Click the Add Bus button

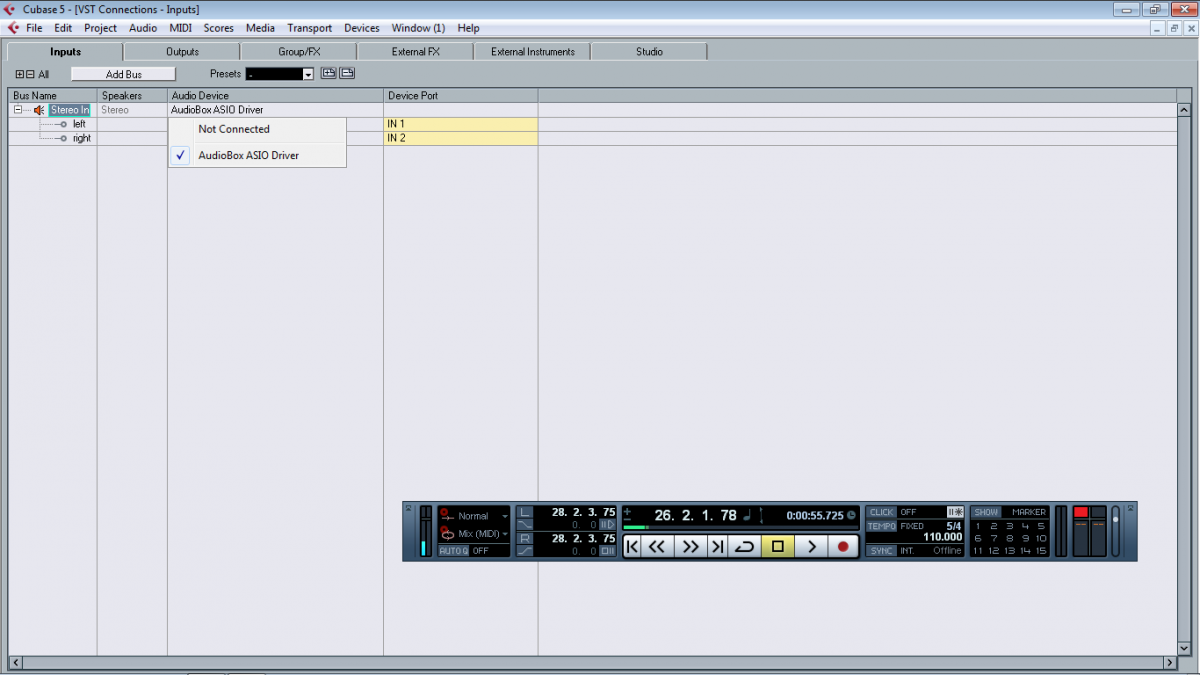[124, 74]
